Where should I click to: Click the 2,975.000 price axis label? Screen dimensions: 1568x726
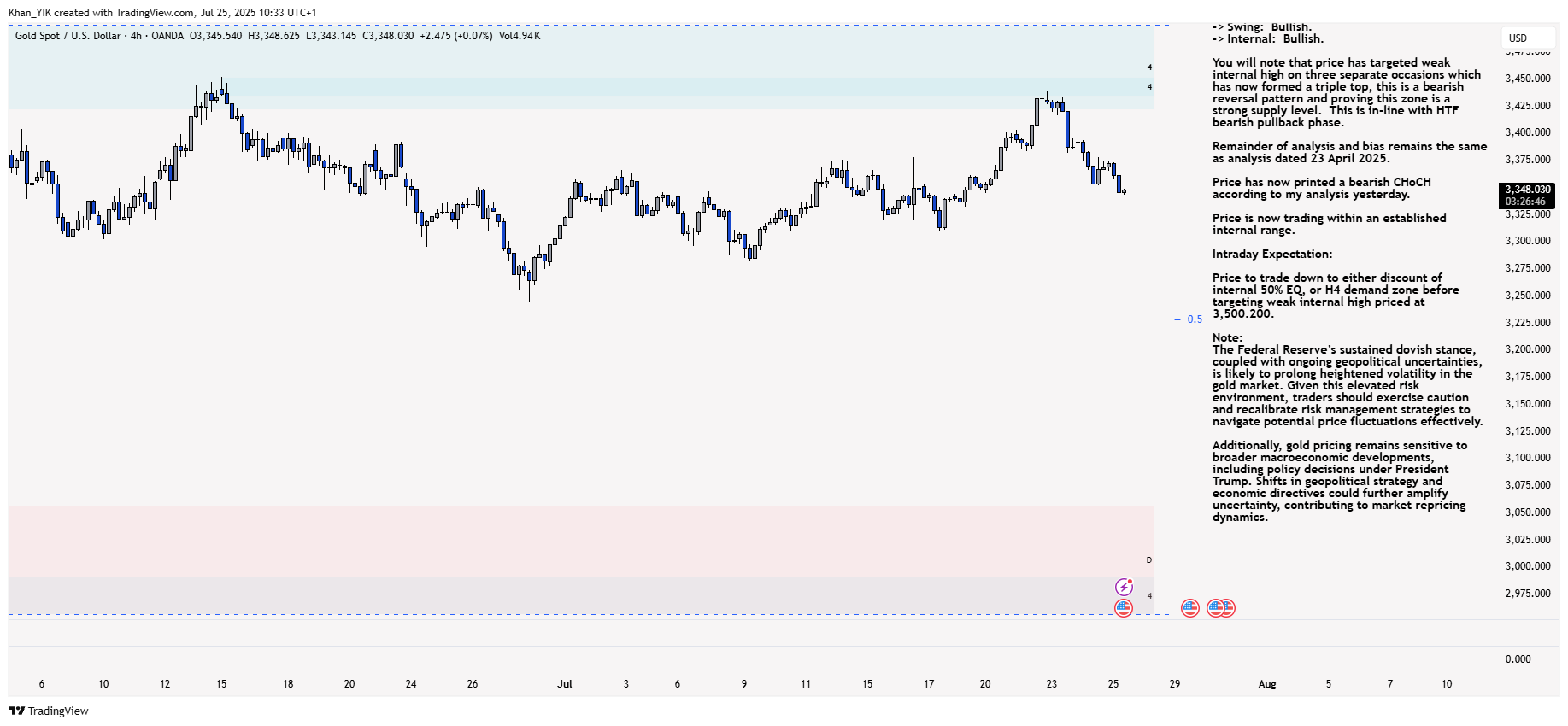[x=1528, y=594]
